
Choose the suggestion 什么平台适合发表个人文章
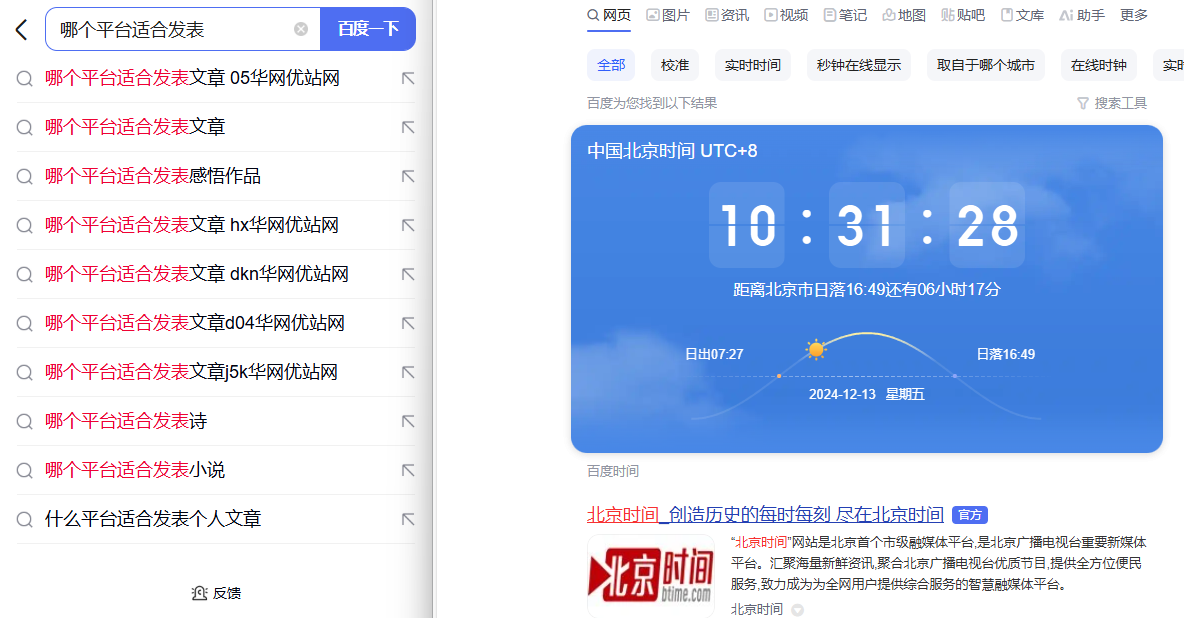153,519
